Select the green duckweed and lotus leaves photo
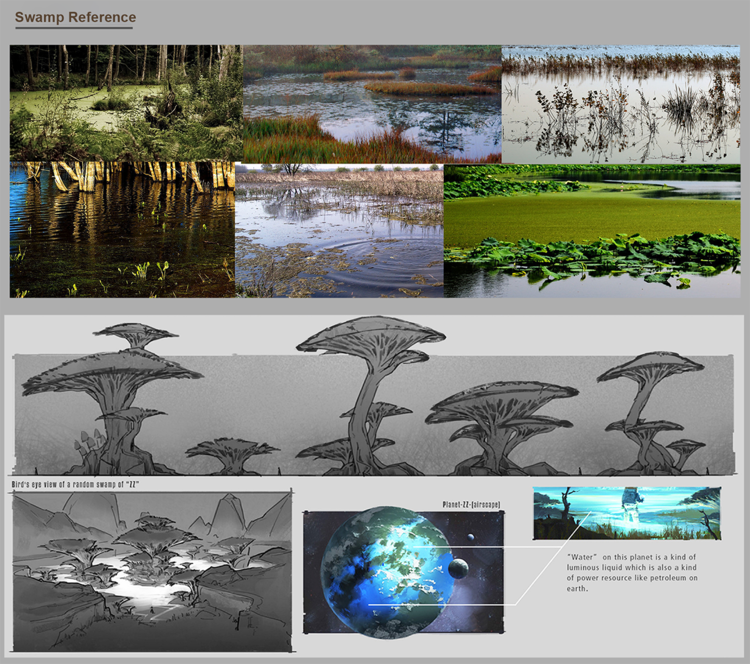 592,231
